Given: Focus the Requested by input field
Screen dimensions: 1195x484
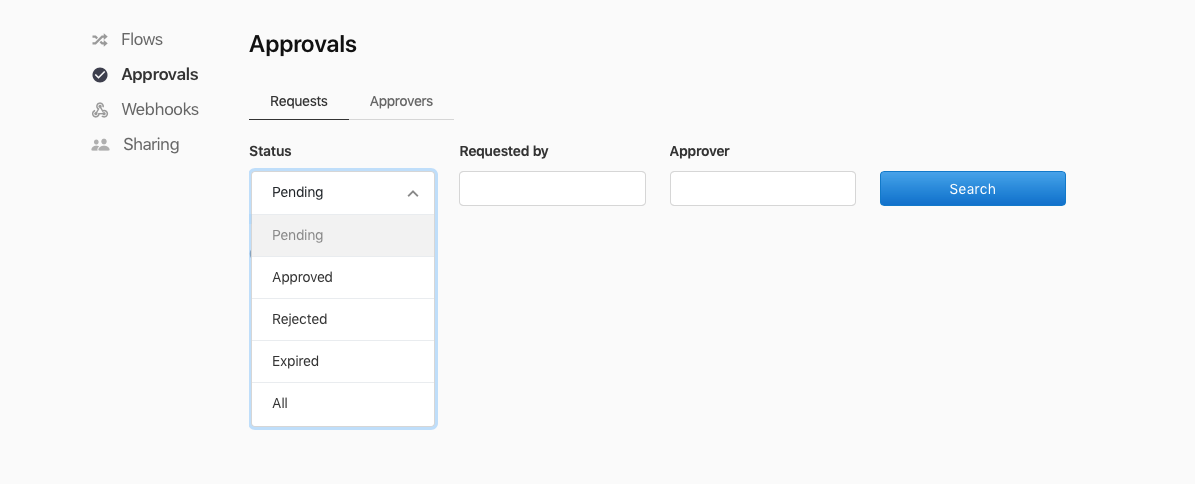Looking at the screenshot, I should coord(552,189).
